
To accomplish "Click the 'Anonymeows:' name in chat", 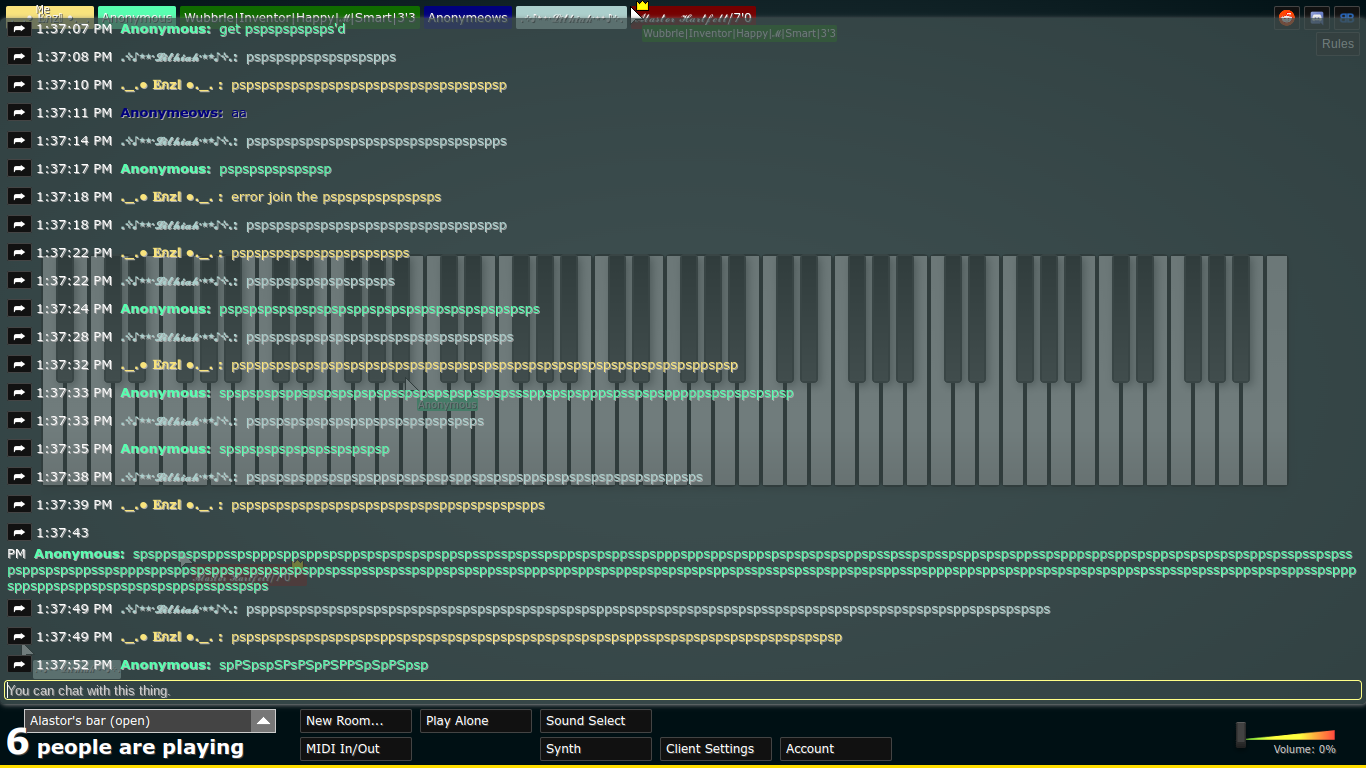I will point(172,113).
